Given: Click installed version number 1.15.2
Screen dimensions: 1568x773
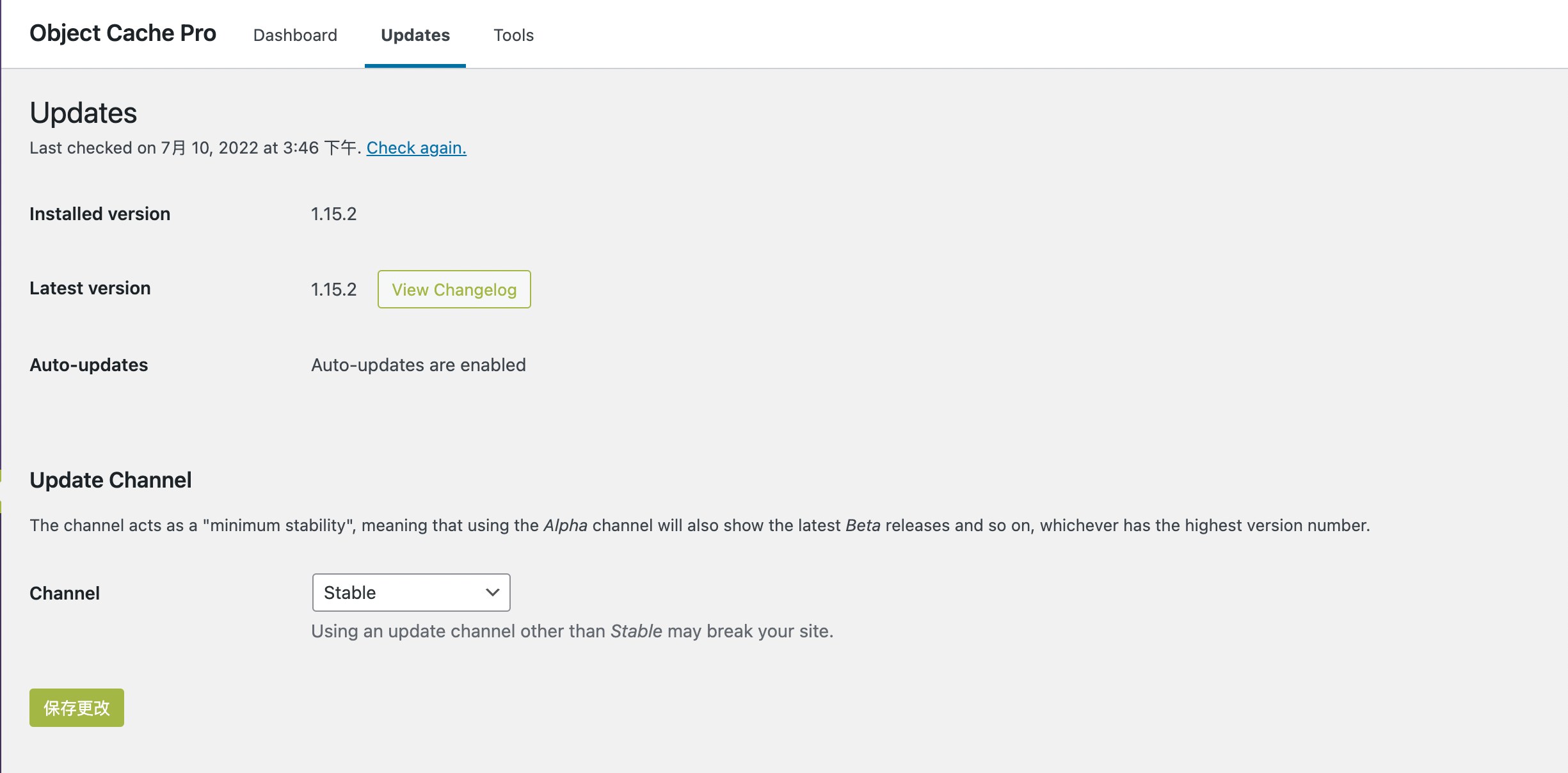Looking at the screenshot, I should (x=333, y=214).
